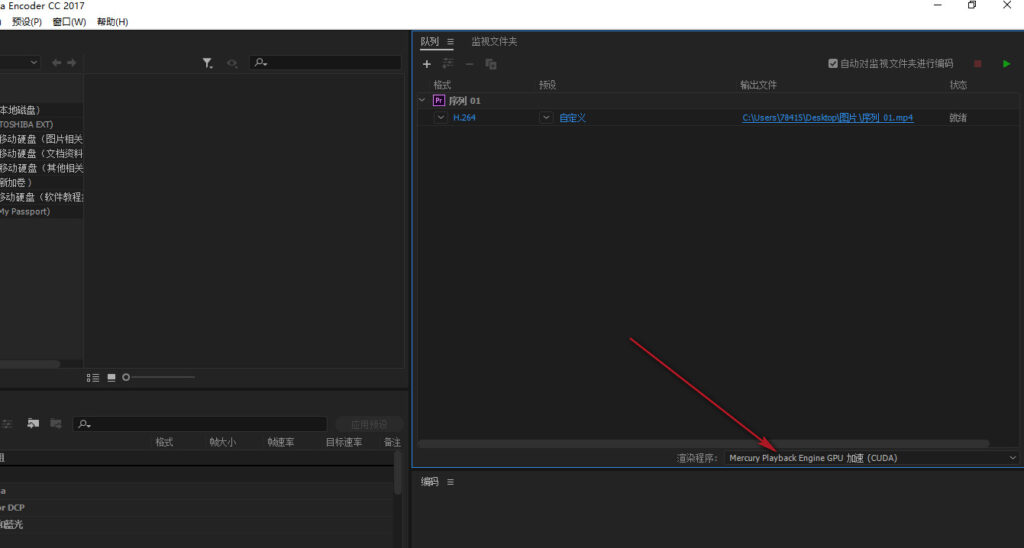Go forward with the right arrow in browser
The width and height of the screenshot is (1024, 548).
(x=72, y=63)
